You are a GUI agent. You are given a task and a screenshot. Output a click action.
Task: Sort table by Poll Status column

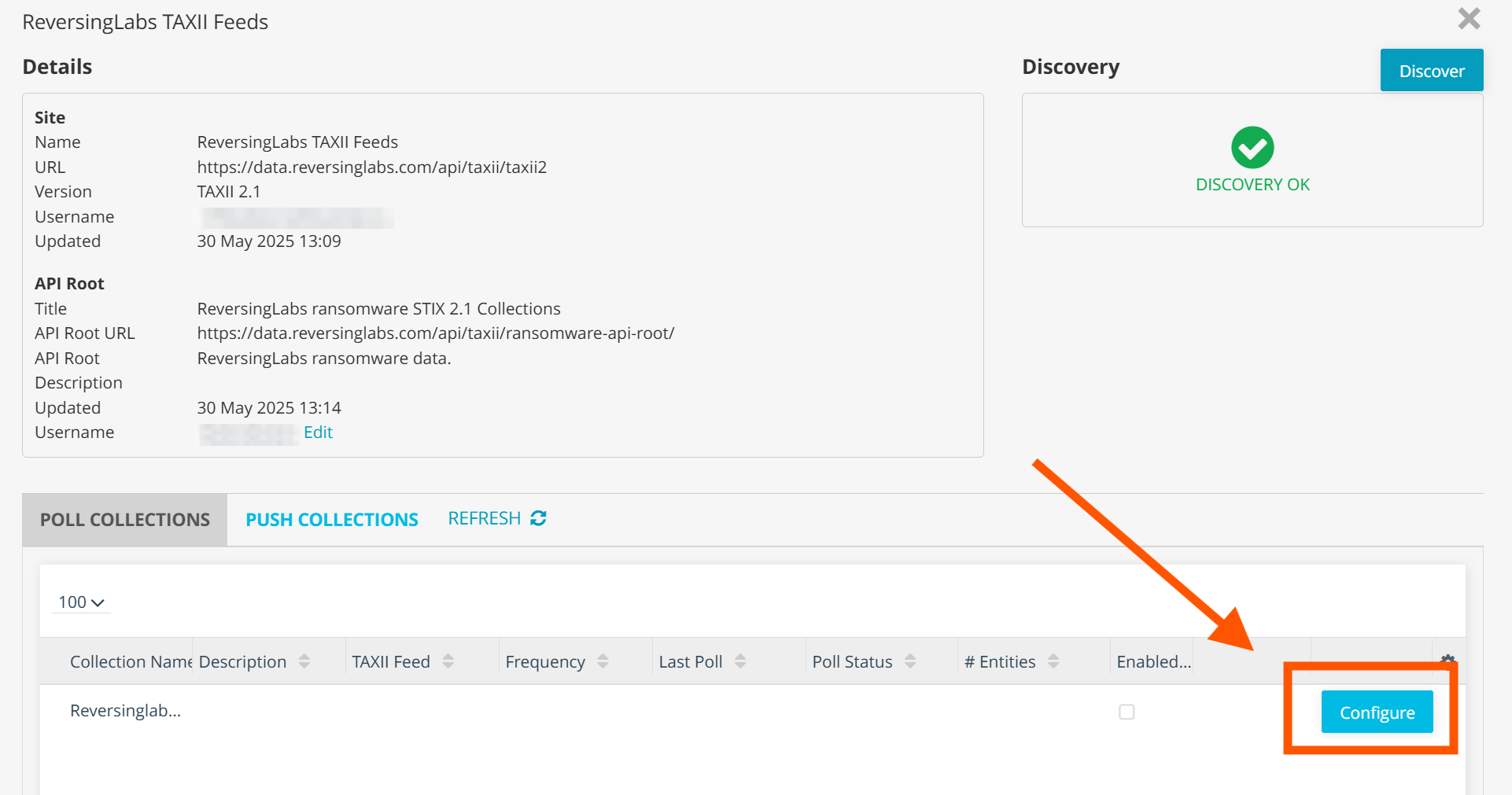coord(911,661)
